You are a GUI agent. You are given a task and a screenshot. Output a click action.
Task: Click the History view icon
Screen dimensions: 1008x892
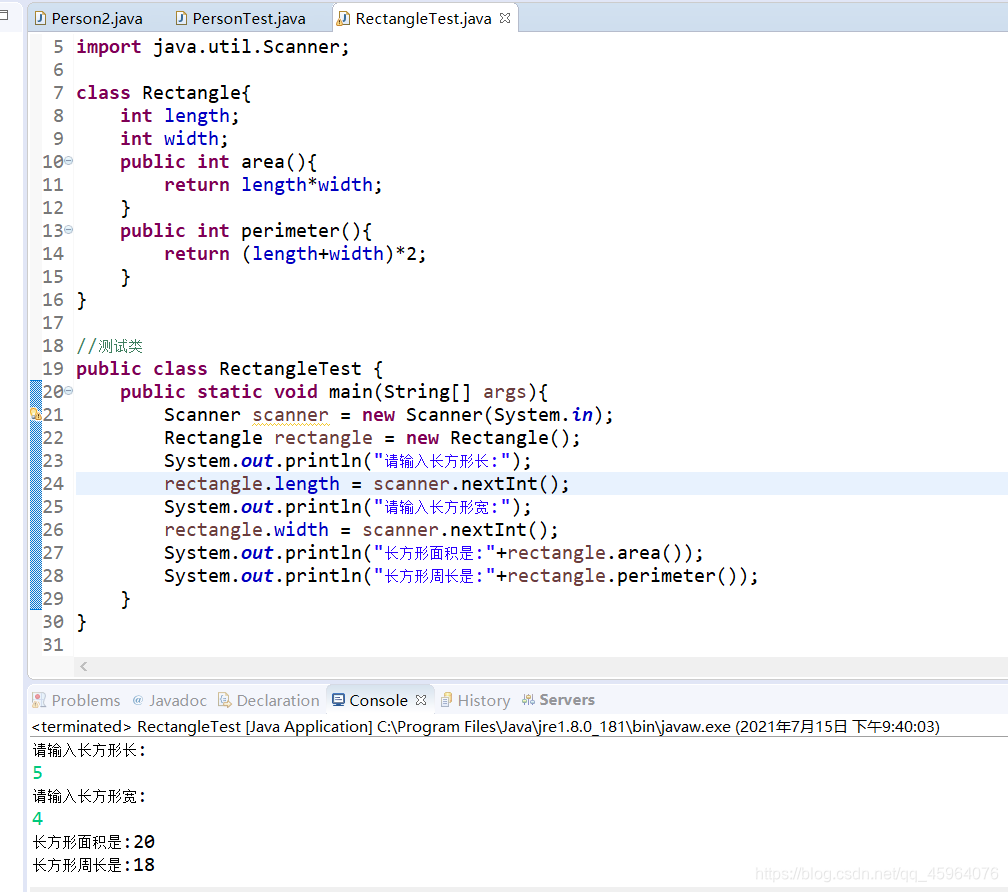tap(446, 700)
